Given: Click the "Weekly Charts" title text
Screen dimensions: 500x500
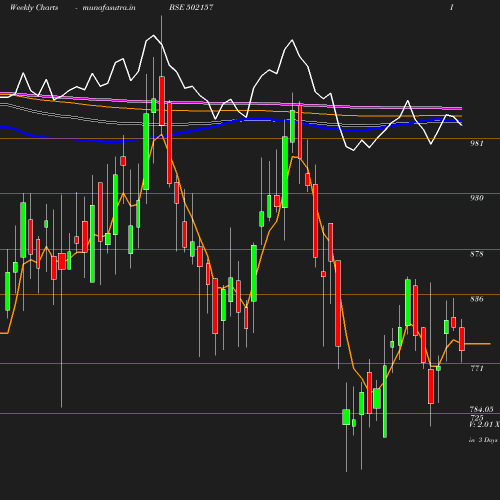Looking at the screenshot, I should tap(34, 7).
